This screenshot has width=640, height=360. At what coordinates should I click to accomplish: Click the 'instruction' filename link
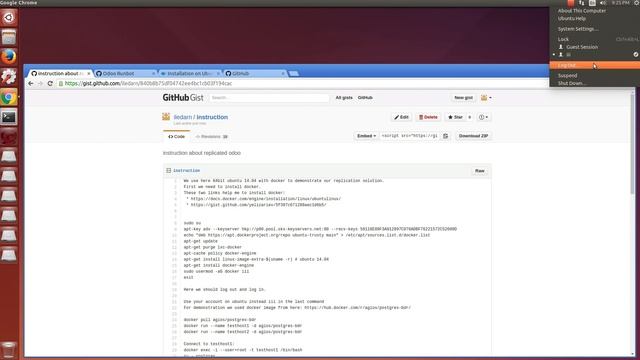click(187, 171)
